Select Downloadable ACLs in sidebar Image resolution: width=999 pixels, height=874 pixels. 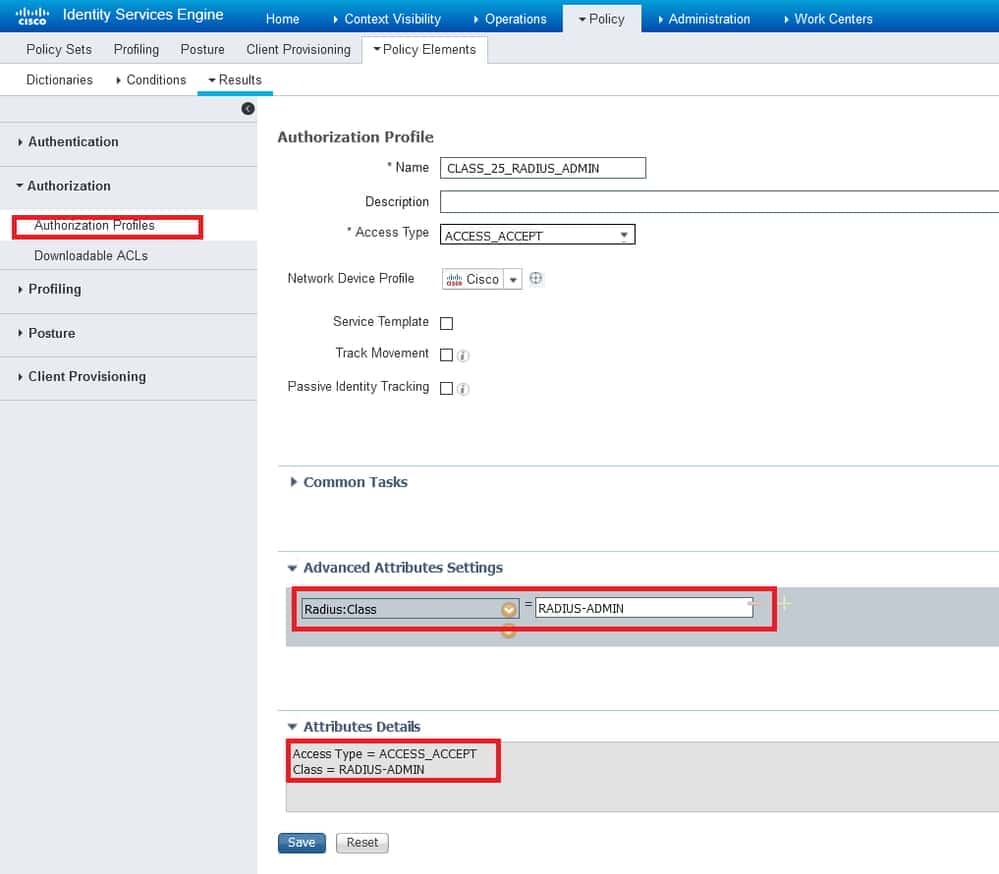click(91, 255)
